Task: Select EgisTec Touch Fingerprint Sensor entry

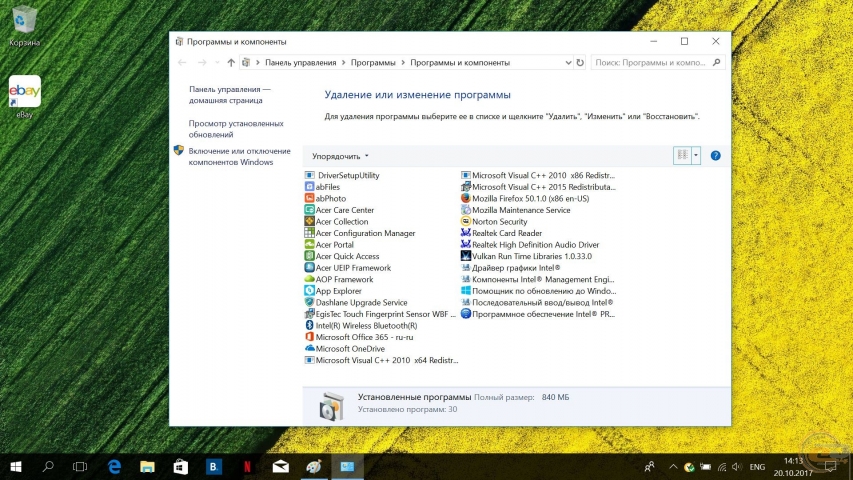Action: click(380, 314)
